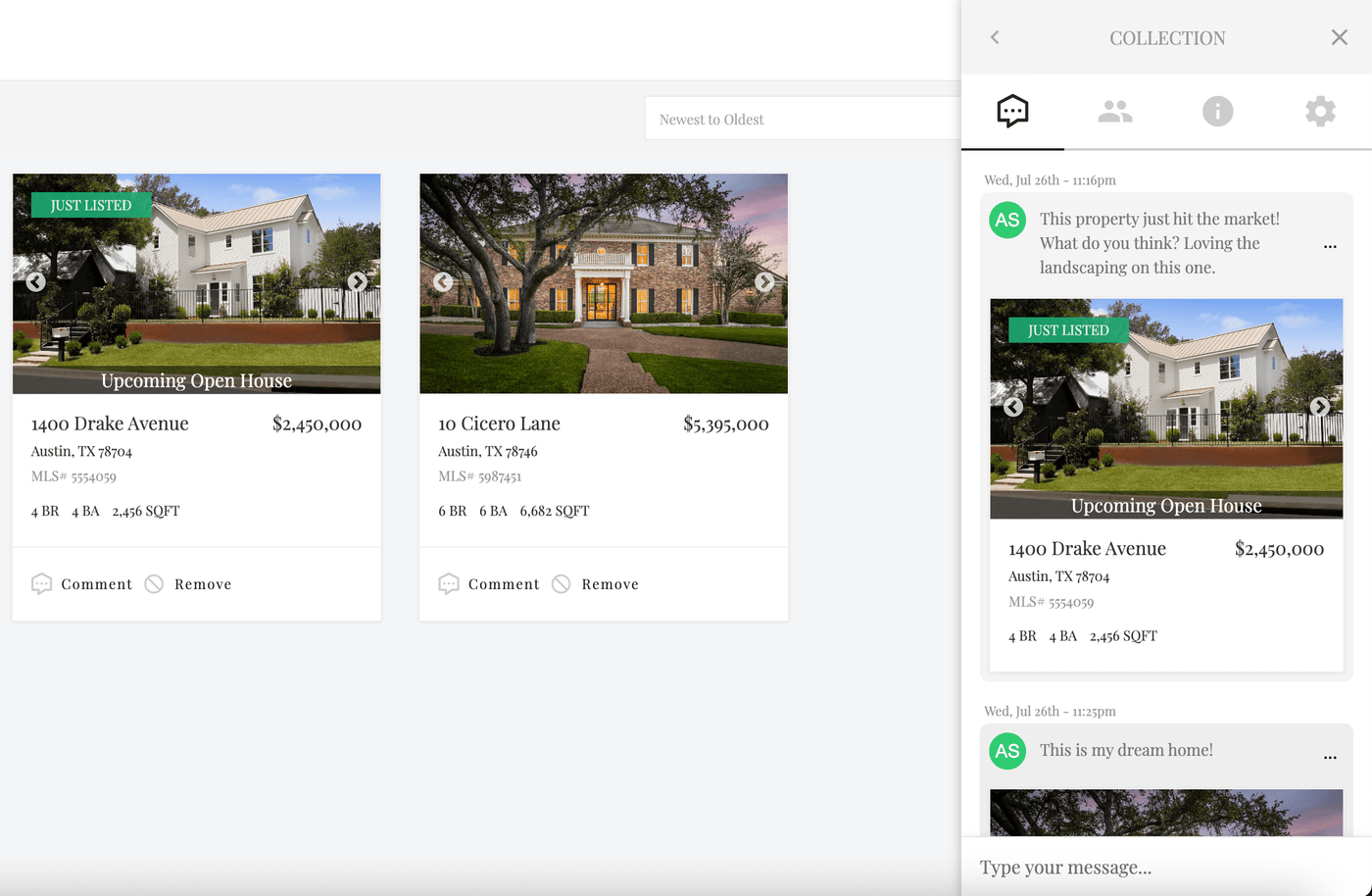The image size is (1372, 896).
Task: Click the message input field
Action: click(x=1127, y=867)
